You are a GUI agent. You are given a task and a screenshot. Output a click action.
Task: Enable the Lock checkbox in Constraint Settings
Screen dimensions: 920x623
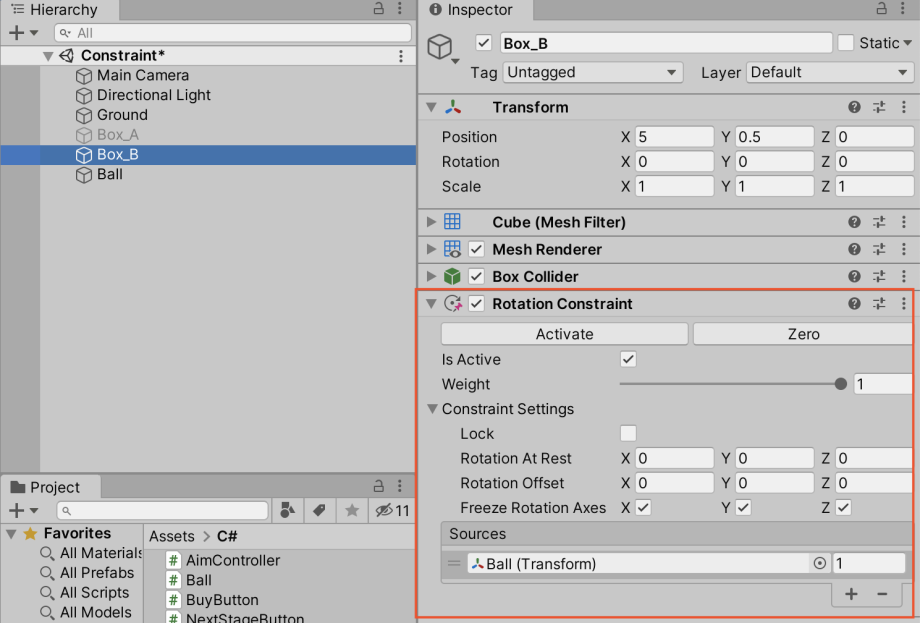pos(628,433)
